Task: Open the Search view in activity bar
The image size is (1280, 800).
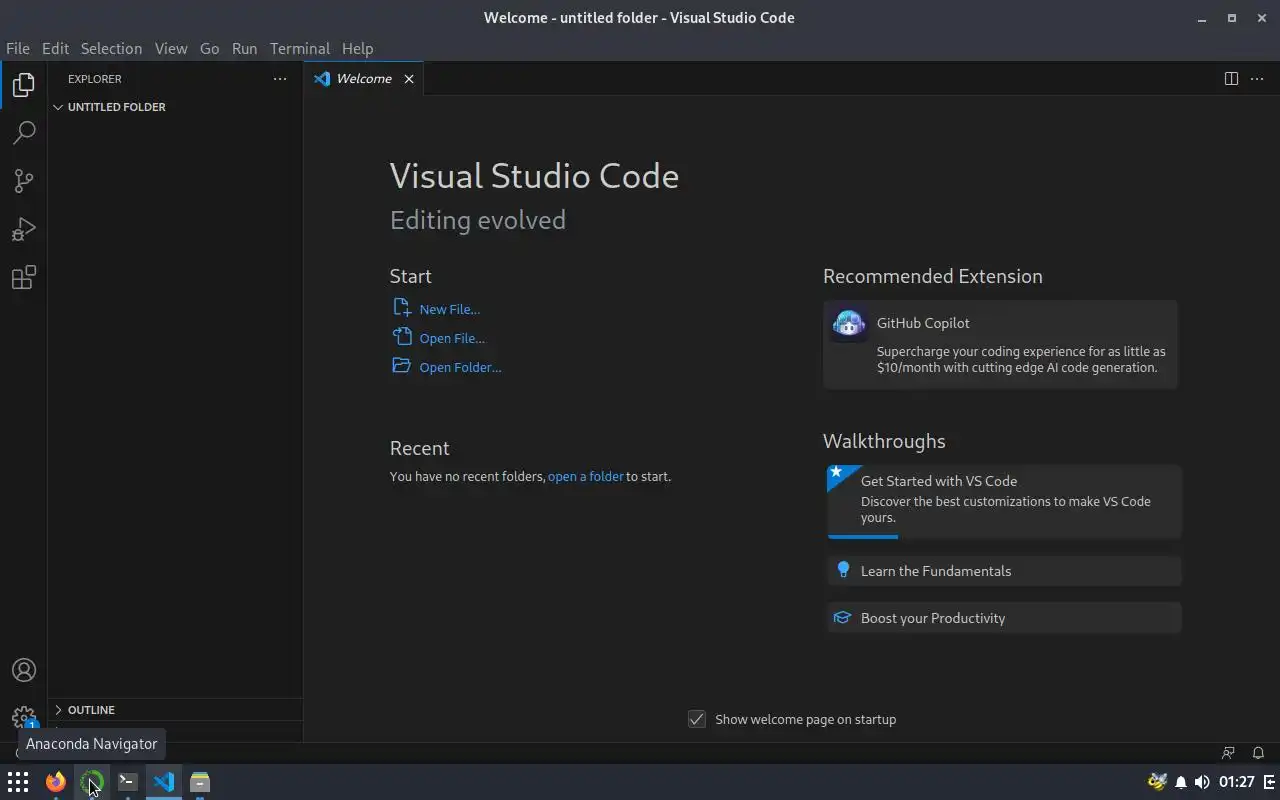Action: [x=24, y=133]
